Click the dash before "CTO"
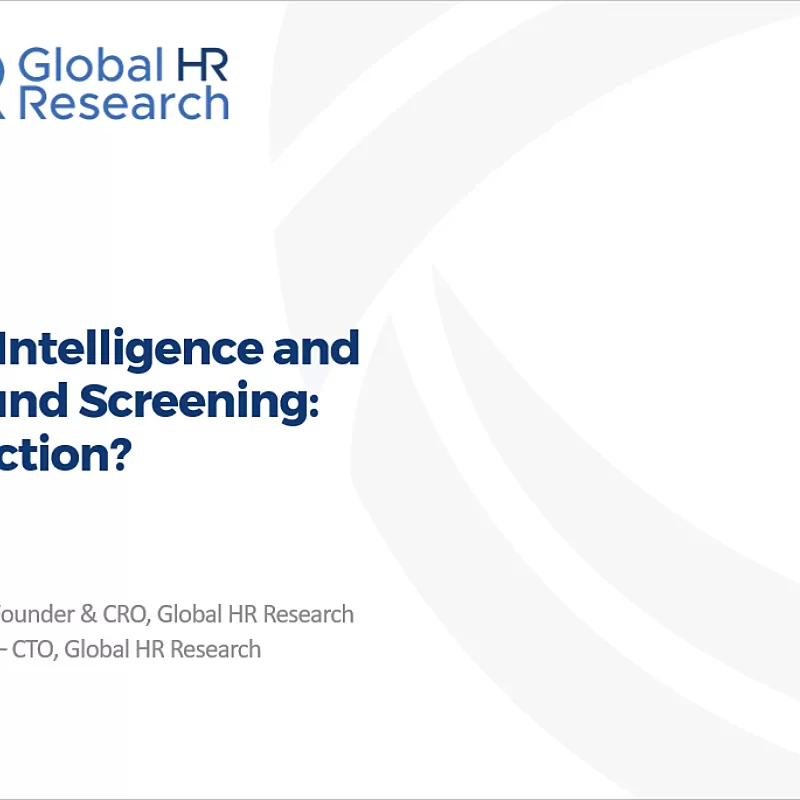Screen dimensions: 800x800 coord(5,650)
